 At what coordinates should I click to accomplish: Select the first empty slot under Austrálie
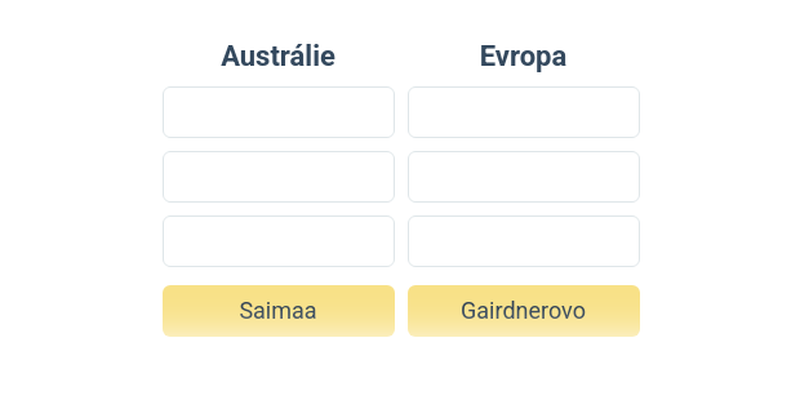pyautogui.click(x=278, y=112)
